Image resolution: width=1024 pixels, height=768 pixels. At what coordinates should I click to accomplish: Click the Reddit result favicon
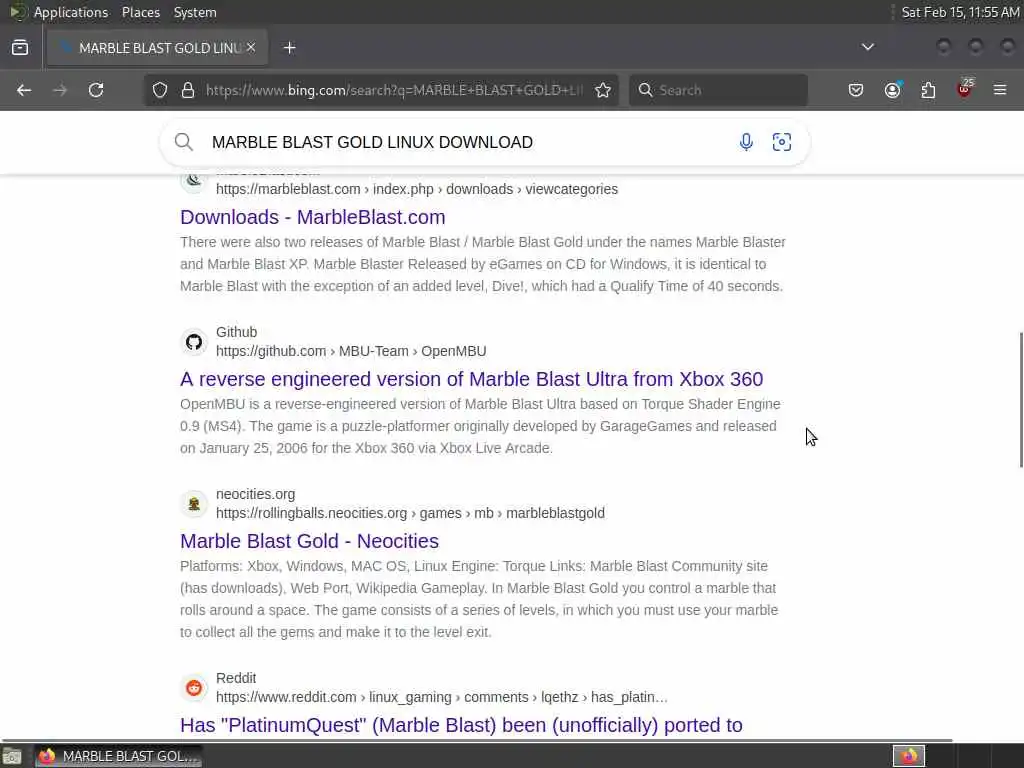pyautogui.click(x=194, y=688)
